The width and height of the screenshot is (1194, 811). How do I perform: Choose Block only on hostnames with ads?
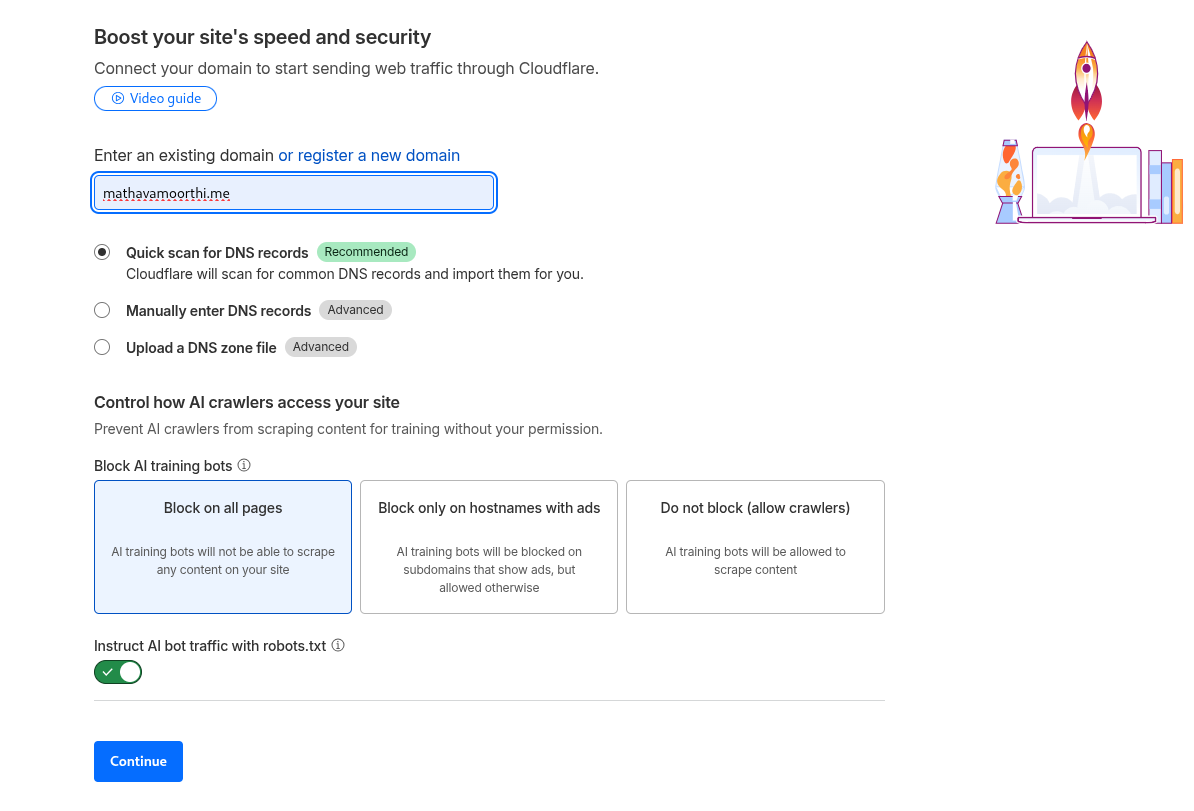tap(489, 546)
